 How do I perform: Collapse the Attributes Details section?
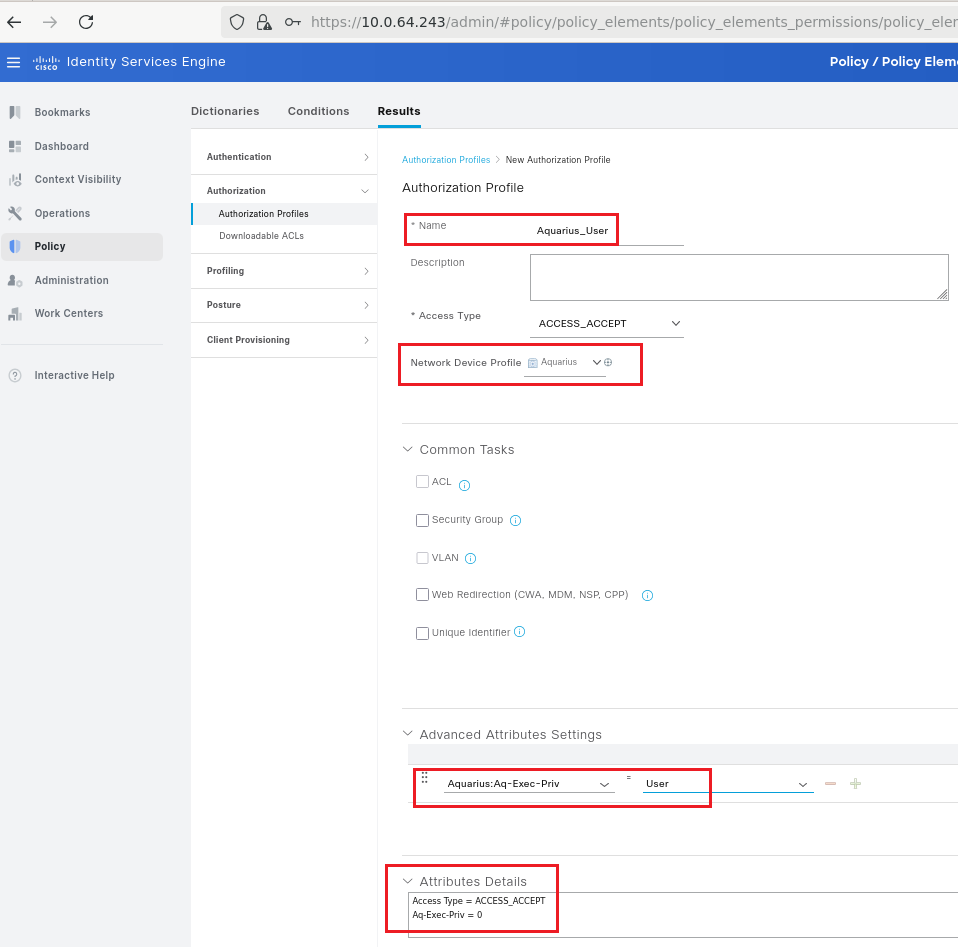coord(408,882)
